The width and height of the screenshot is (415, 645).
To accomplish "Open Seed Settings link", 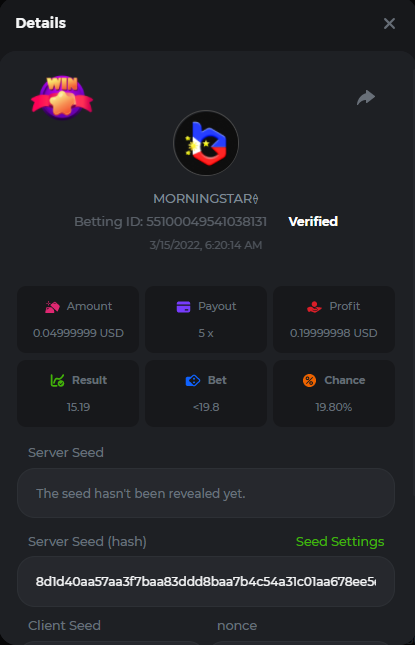I will coord(340,541).
